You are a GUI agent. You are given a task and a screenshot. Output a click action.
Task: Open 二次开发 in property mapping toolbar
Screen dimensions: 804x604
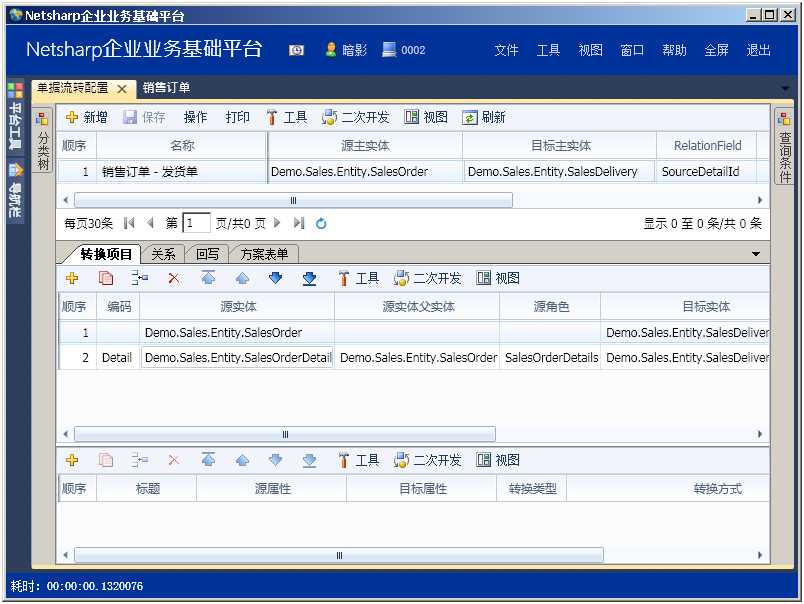pos(428,460)
